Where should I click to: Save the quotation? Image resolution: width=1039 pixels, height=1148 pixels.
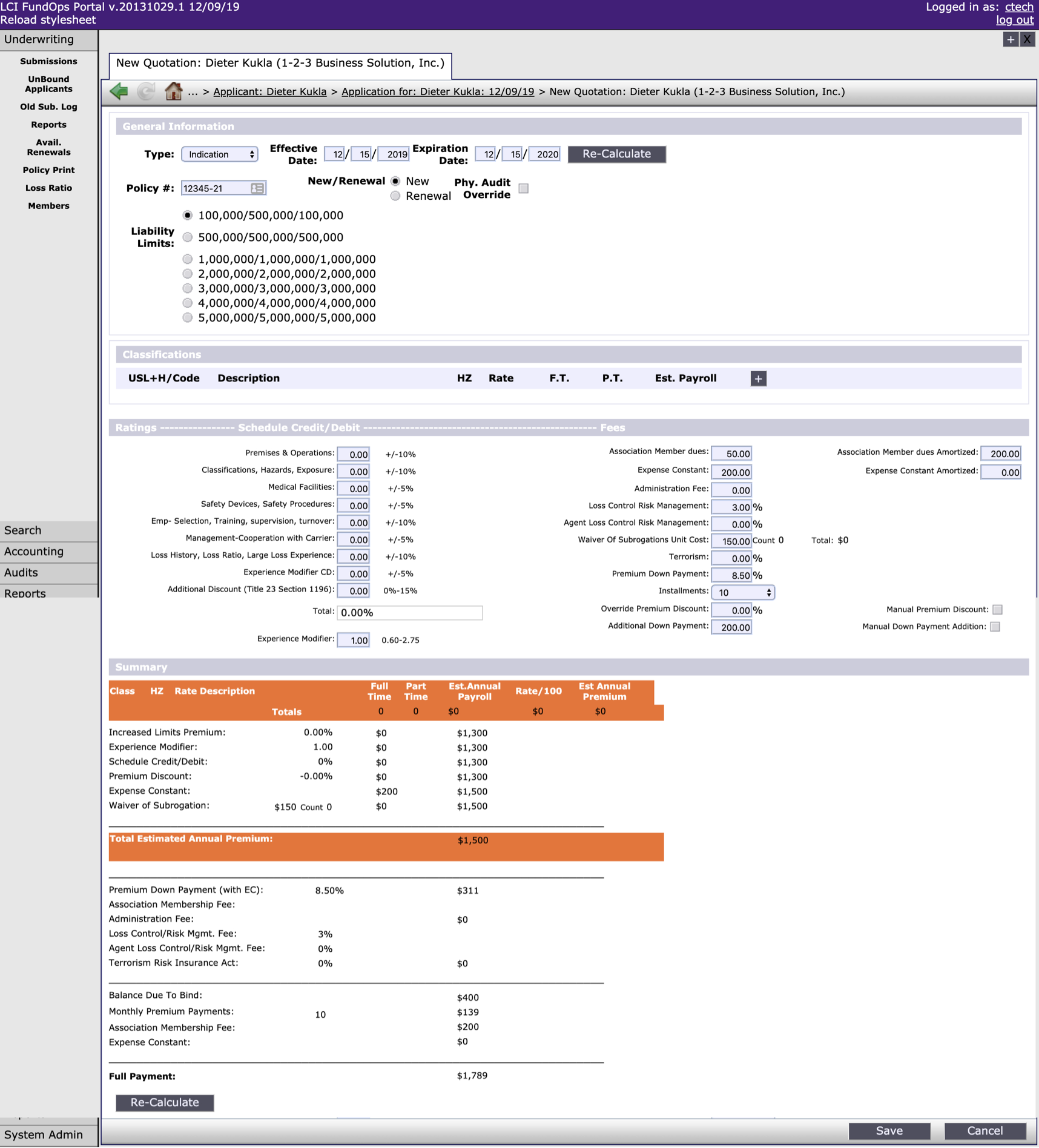pos(889,1130)
